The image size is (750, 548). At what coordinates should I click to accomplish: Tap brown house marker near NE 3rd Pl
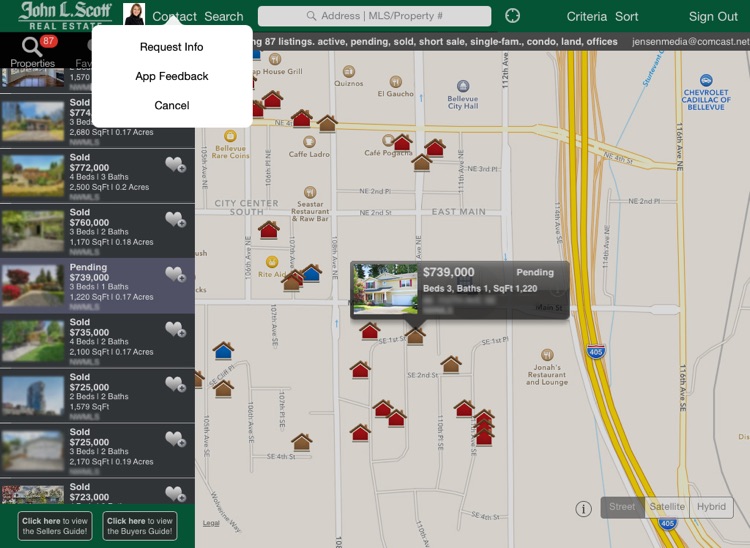pyautogui.click(x=422, y=163)
